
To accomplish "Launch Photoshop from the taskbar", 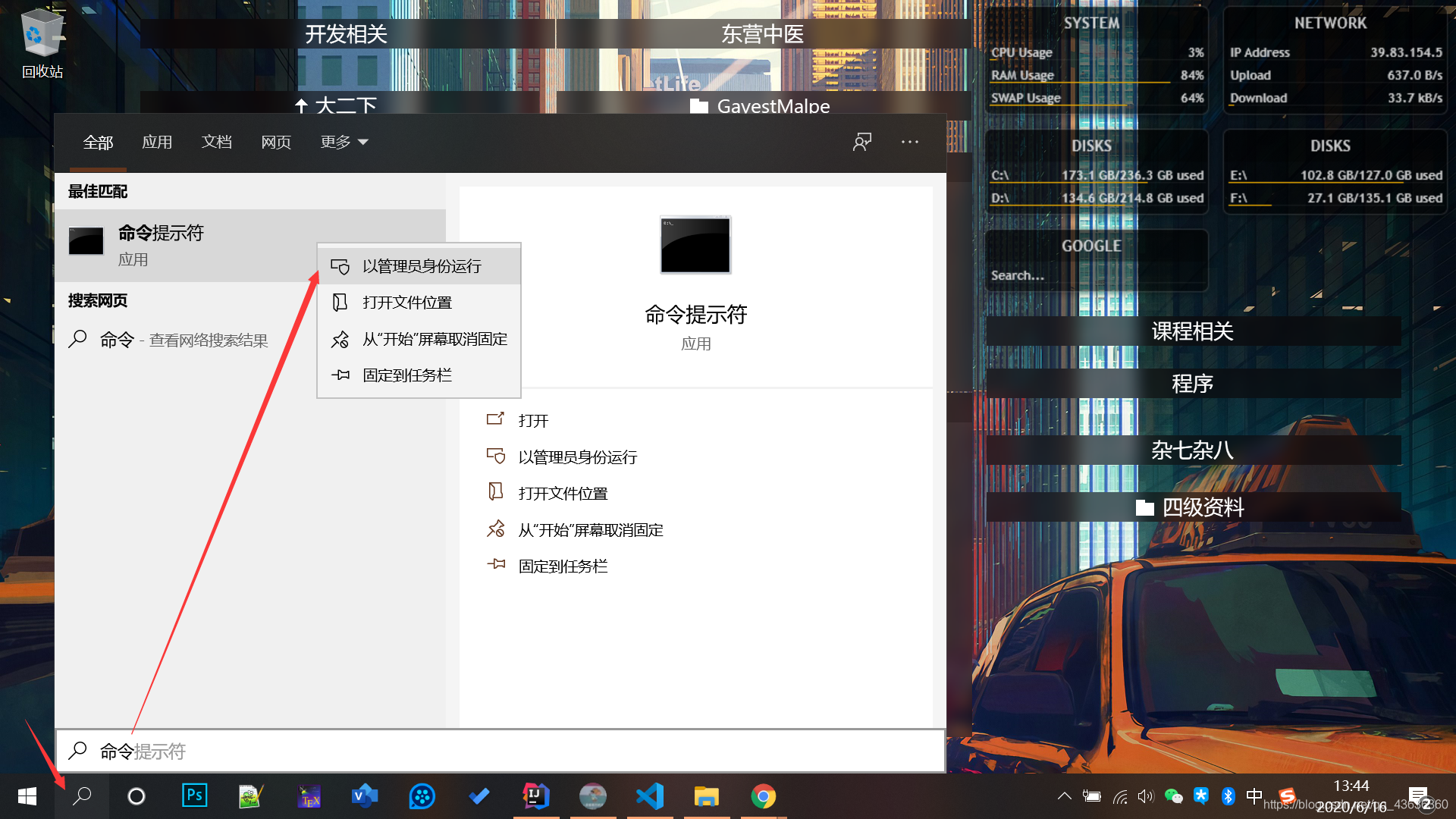I will tap(194, 795).
